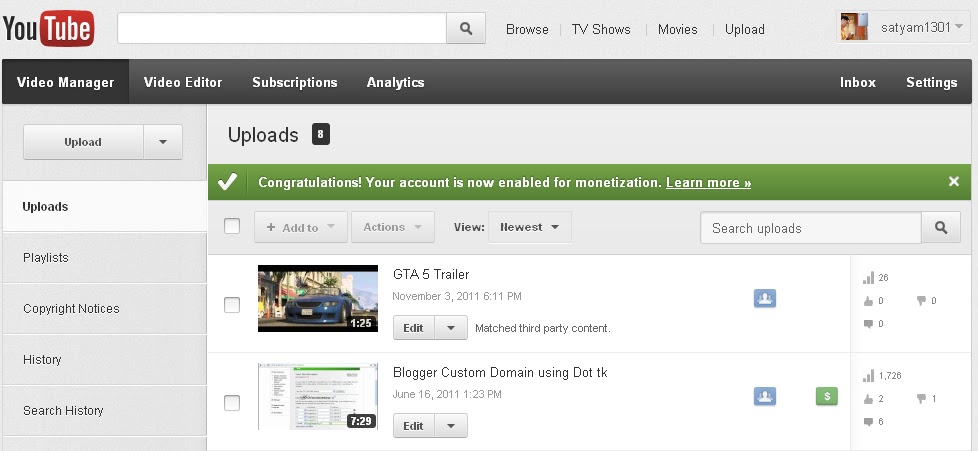Open the Inbox
978x451 pixels.
[858, 82]
